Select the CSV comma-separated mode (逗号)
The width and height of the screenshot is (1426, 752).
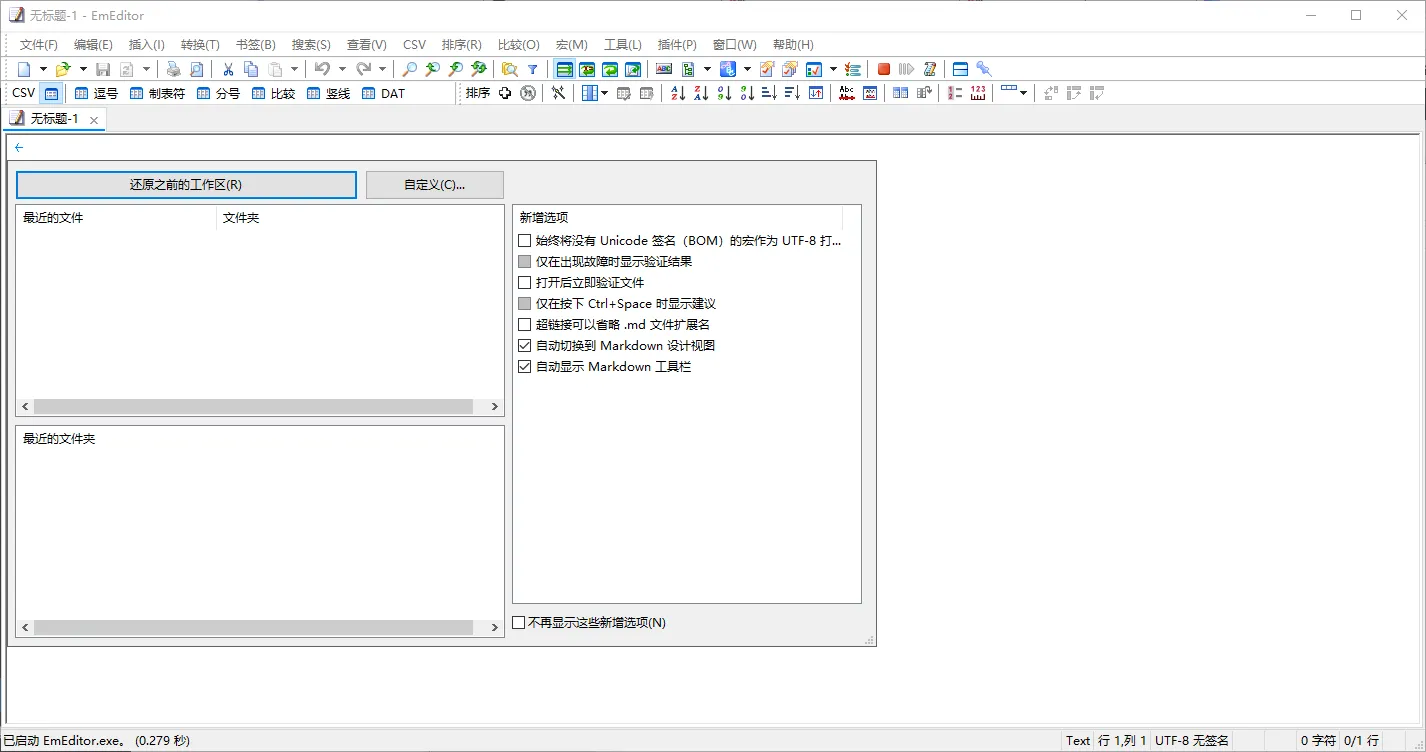click(95, 93)
